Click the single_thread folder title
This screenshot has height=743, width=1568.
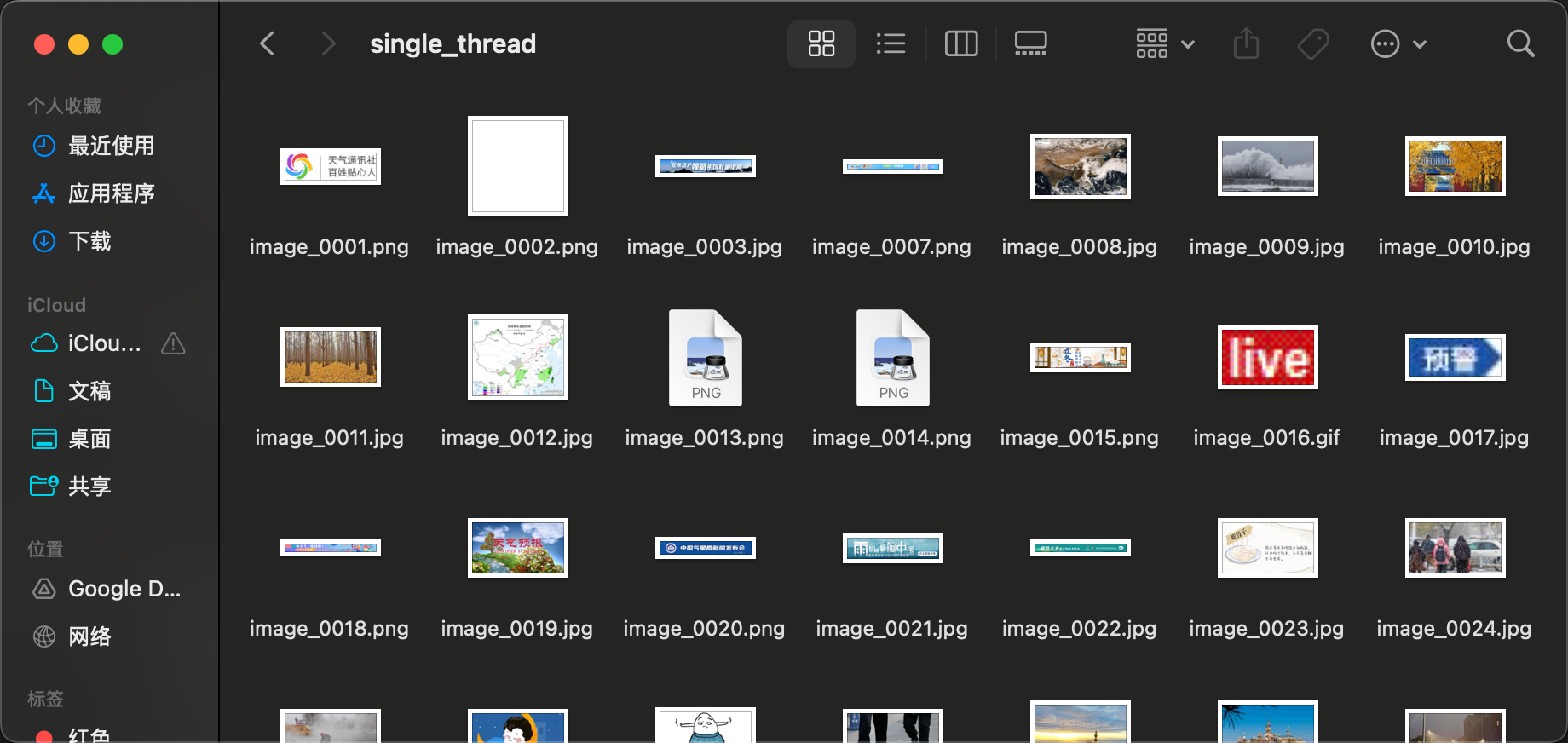tap(453, 43)
